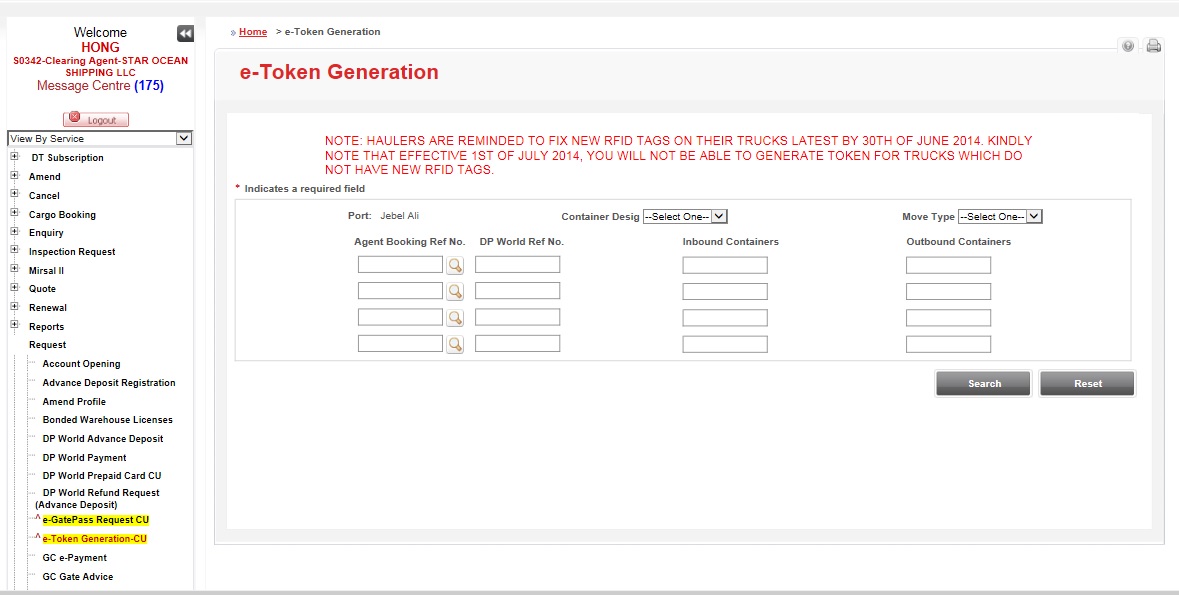Focus fourth Outbound Containers field
Image resolution: width=1179 pixels, height=595 pixels.
click(x=948, y=345)
